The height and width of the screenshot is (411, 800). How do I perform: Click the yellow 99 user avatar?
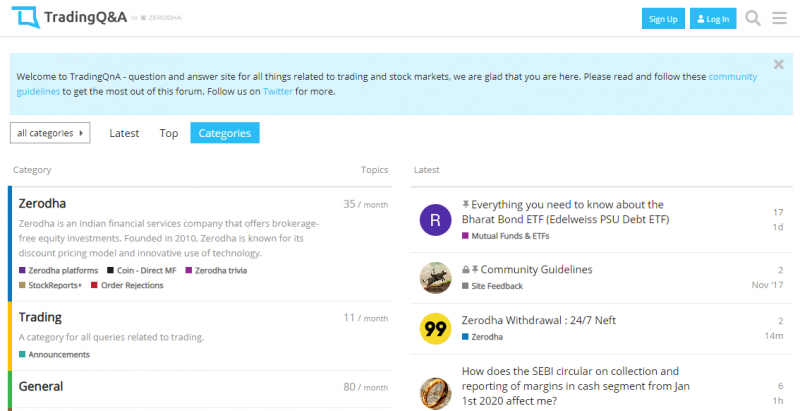coord(435,328)
